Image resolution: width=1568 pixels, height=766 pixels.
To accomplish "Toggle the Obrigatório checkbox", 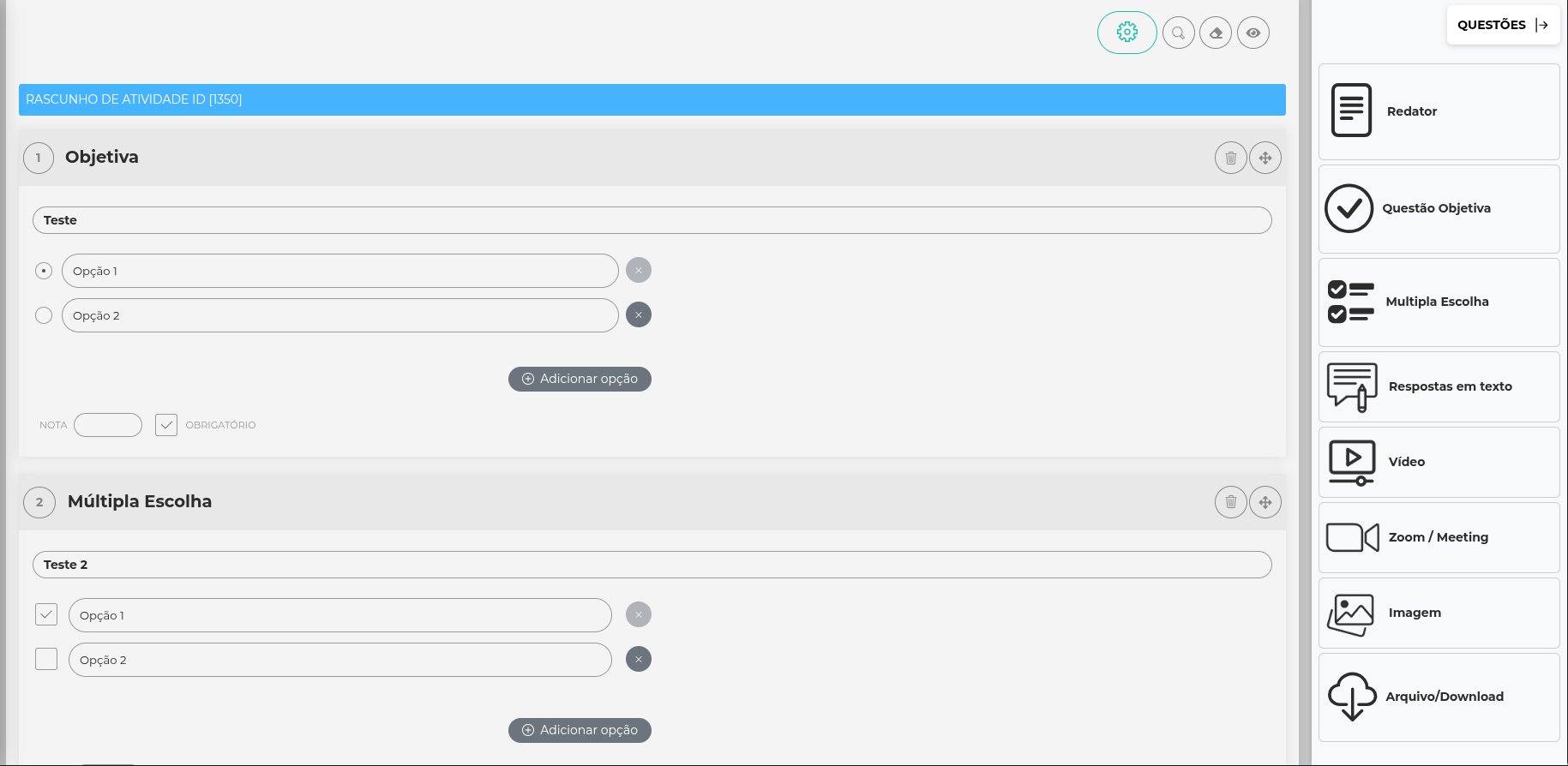I will coord(166,425).
